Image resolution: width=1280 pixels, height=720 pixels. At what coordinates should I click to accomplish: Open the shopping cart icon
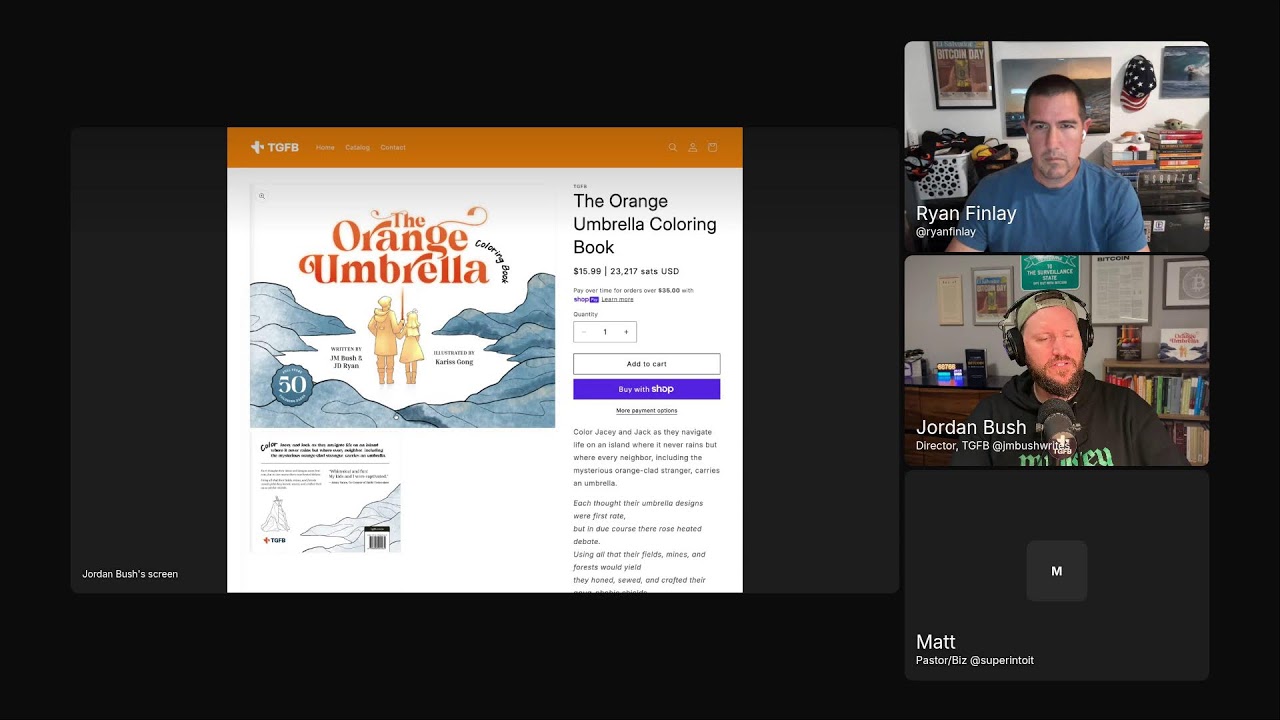pyautogui.click(x=712, y=147)
